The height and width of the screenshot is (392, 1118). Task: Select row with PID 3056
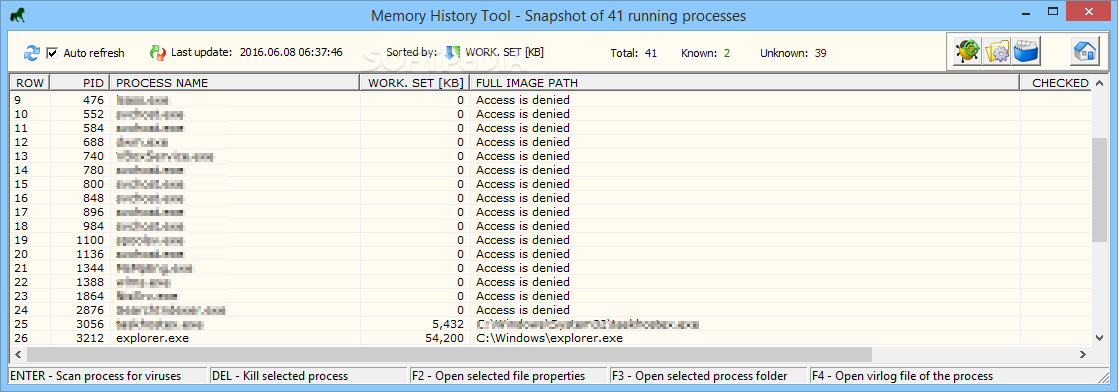click(x=550, y=324)
